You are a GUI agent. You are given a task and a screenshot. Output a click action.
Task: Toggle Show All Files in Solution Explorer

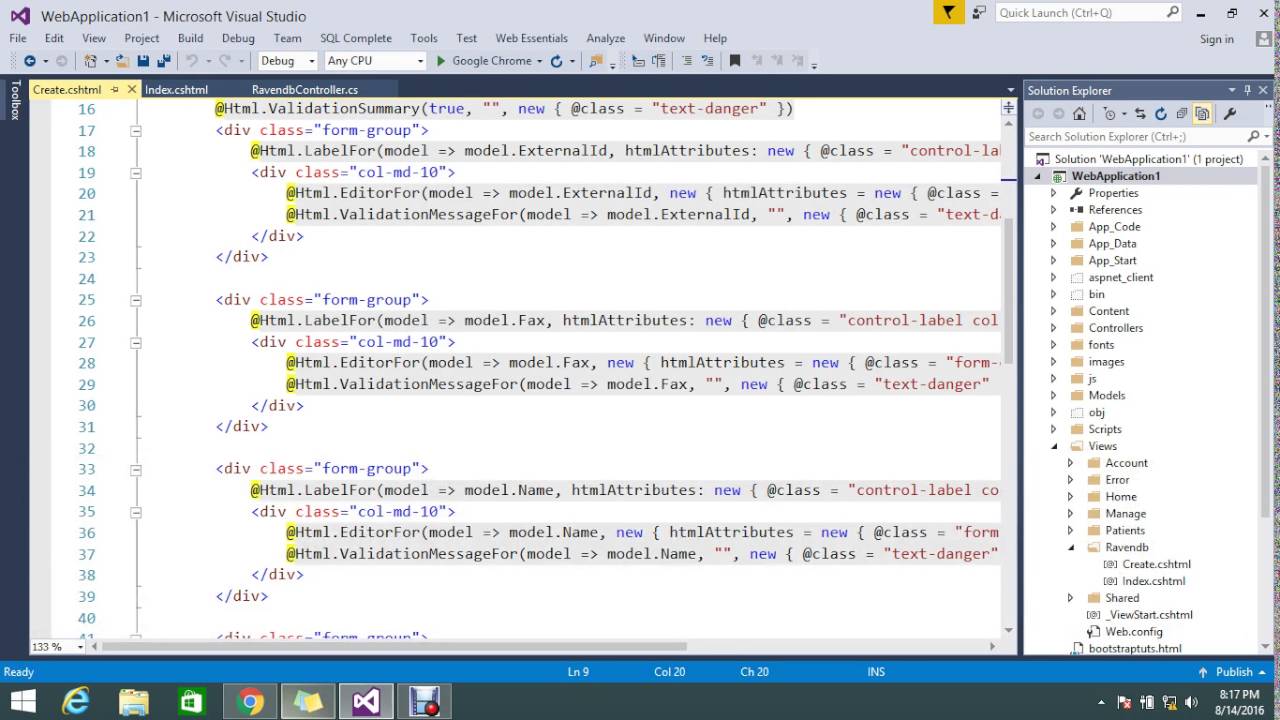[1202, 114]
